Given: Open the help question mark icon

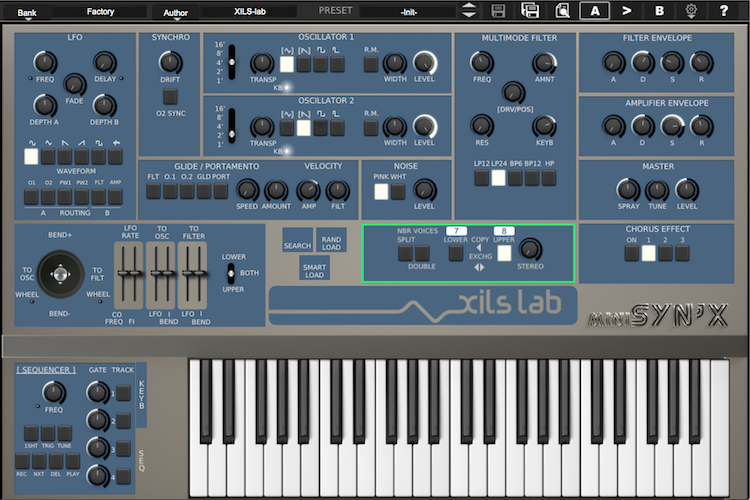Looking at the screenshot, I should 723,11.
